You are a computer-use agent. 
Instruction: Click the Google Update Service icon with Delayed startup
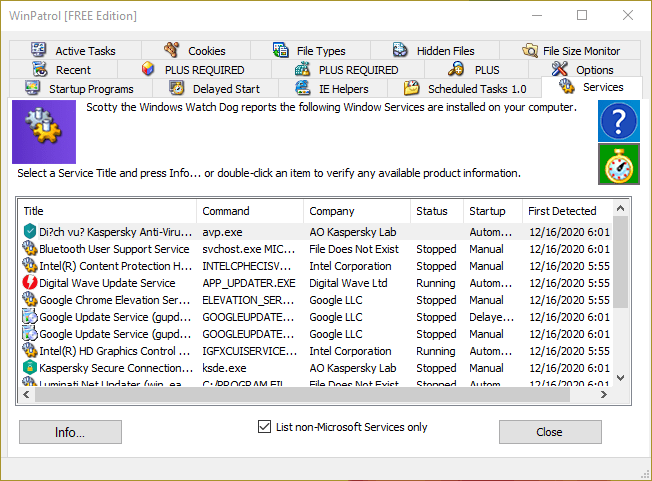[30, 316]
